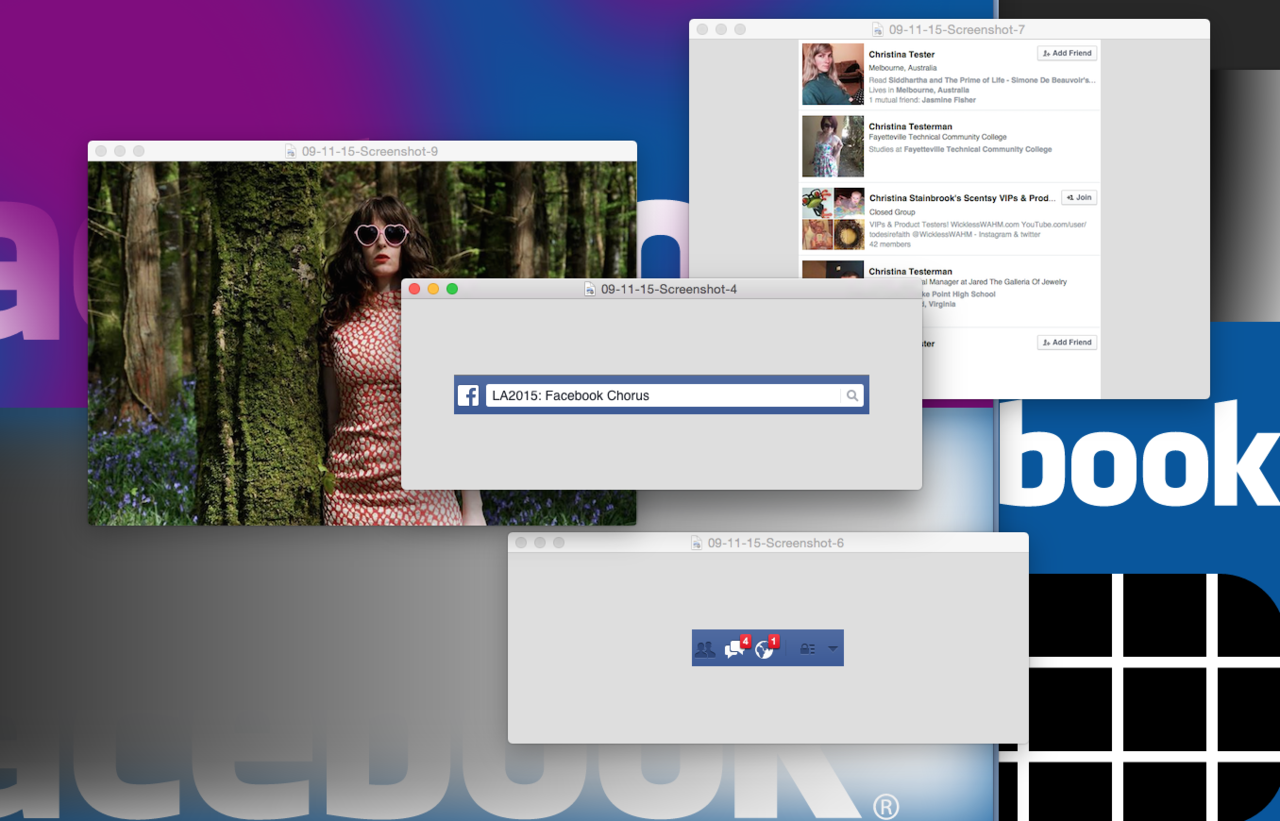Open Christina Tester's profile name link
The width and height of the screenshot is (1280, 821).
(x=902, y=55)
